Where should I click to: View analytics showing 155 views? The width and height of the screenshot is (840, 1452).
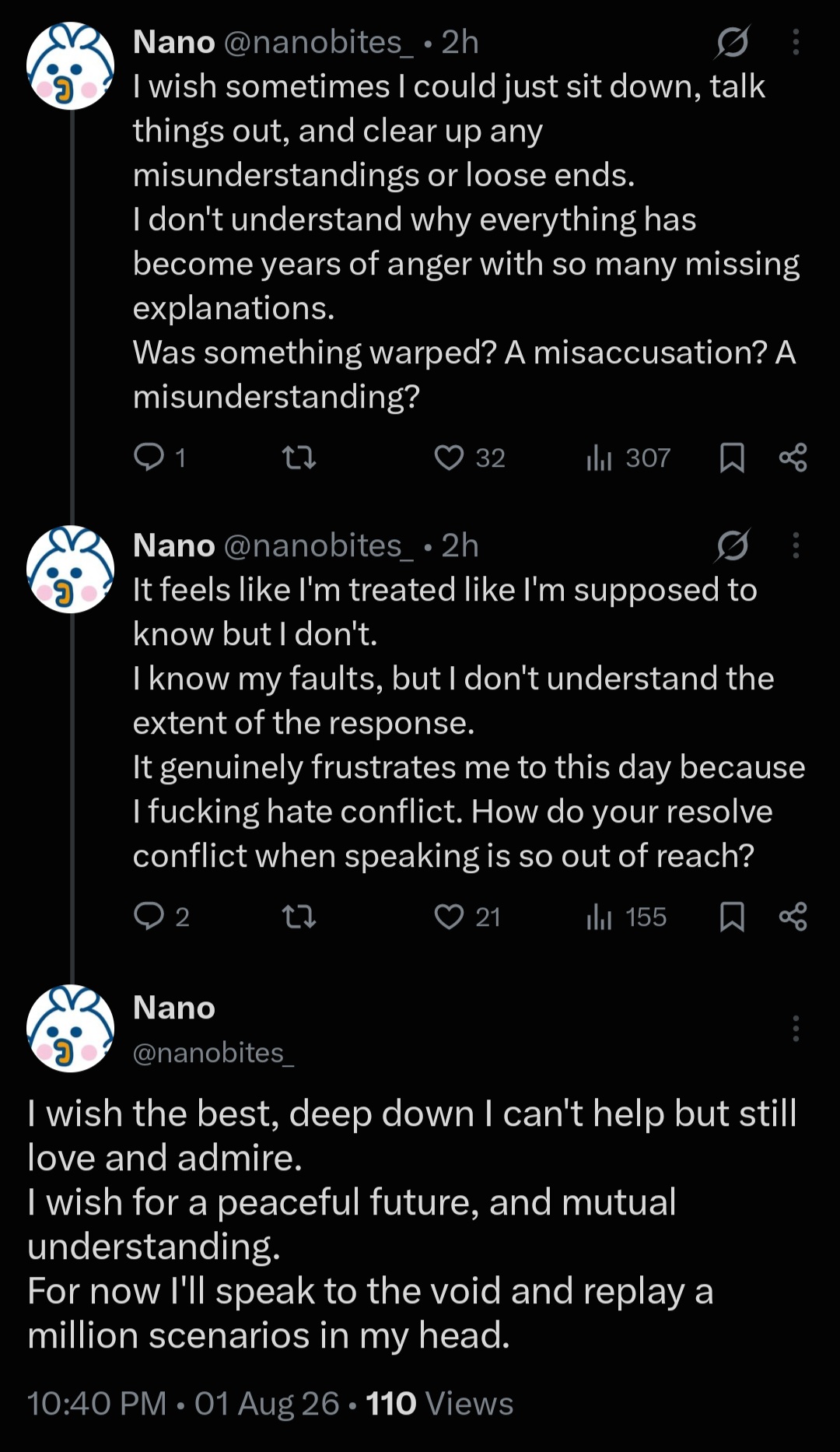coord(626,917)
